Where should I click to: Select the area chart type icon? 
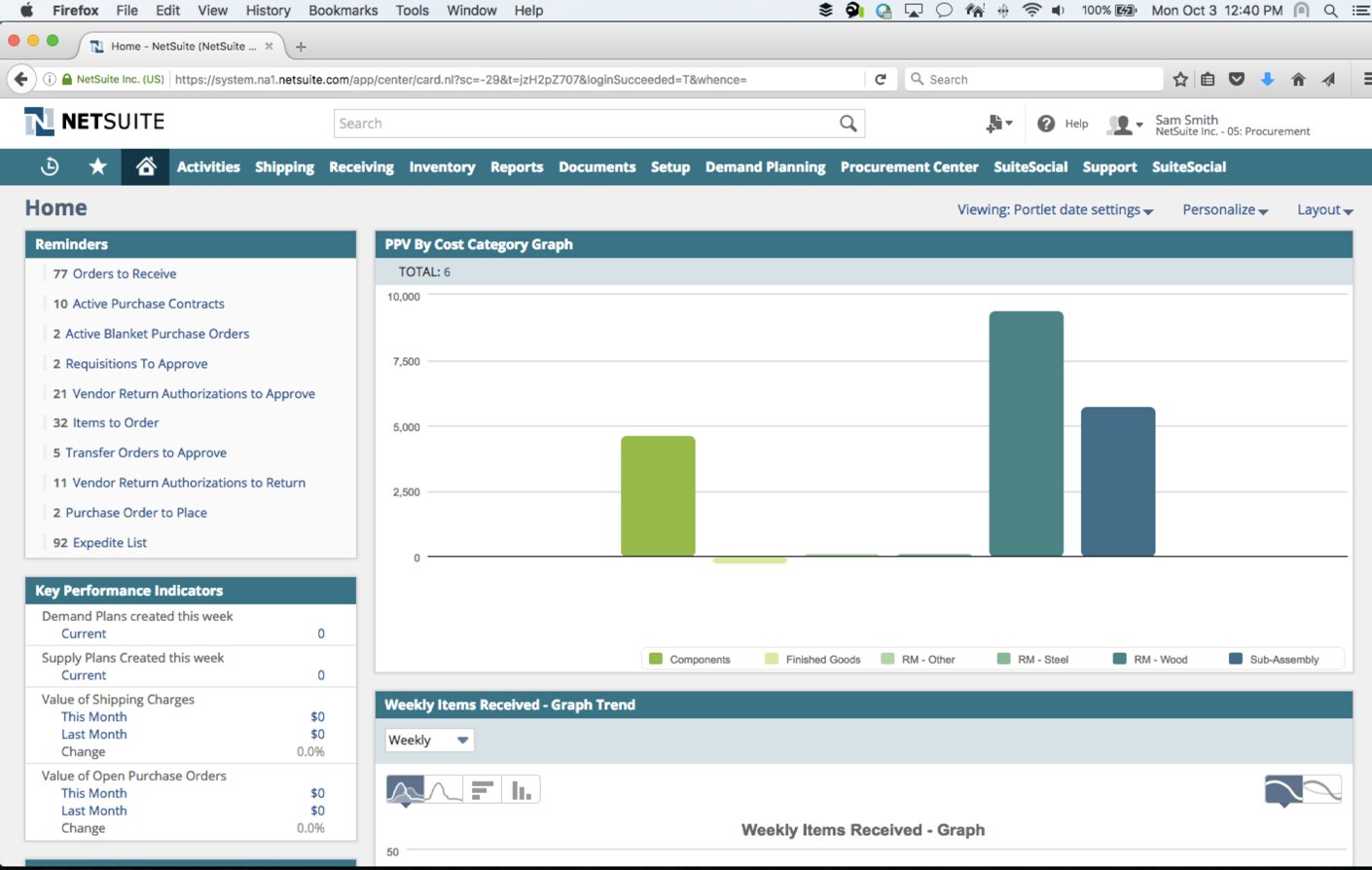(405, 790)
